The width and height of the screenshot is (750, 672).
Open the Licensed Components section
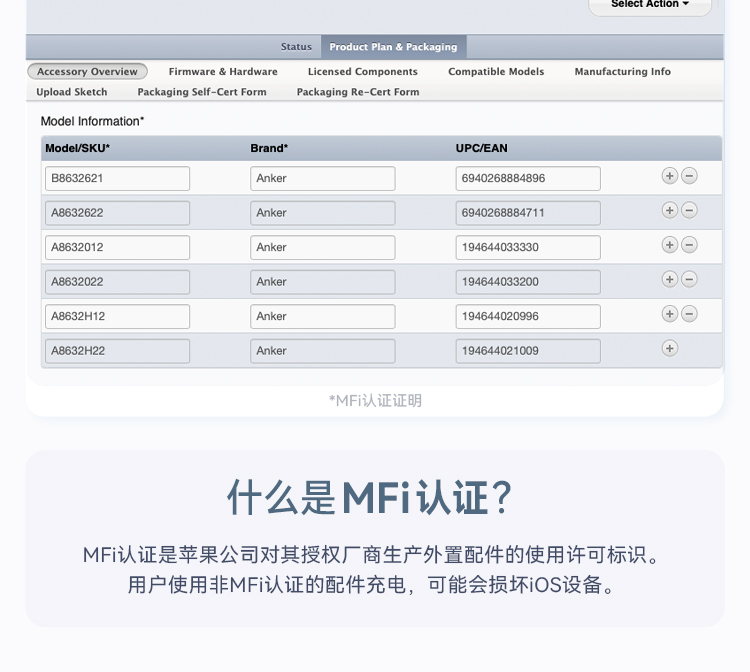(363, 71)
